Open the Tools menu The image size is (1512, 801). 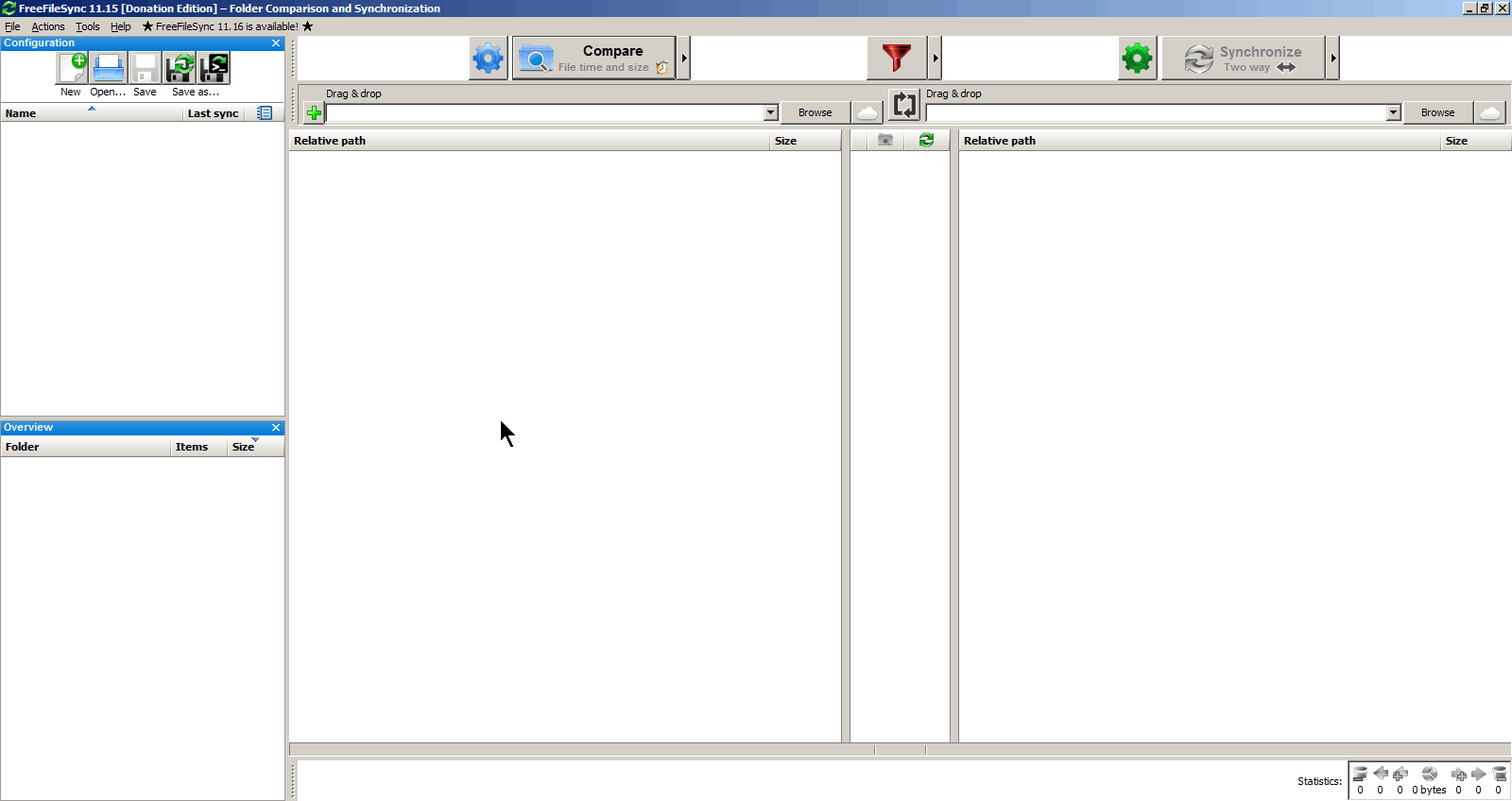coord(88,26)
